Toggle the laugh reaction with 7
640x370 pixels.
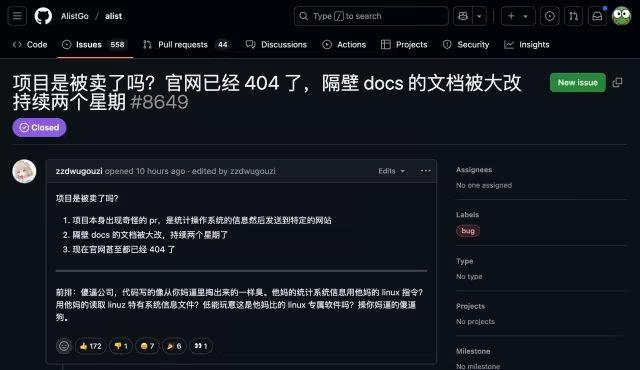pyautogui.click(x=147, y=346)
